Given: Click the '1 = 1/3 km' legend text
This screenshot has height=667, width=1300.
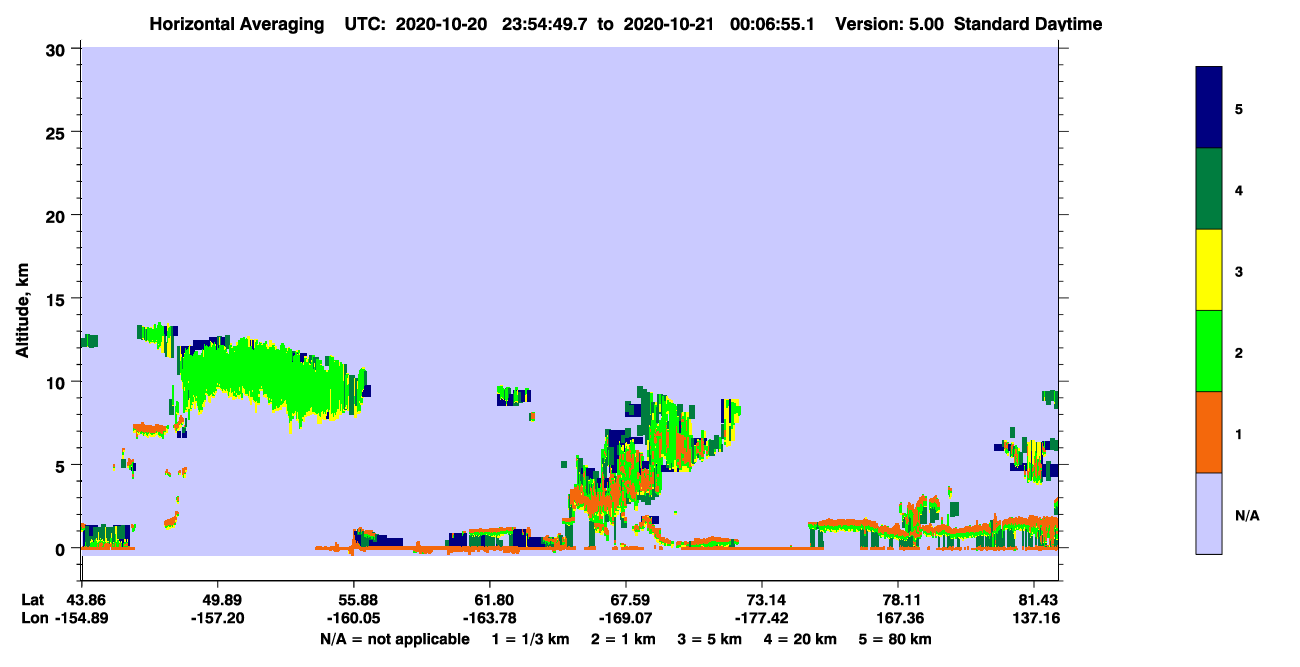Looking at the screenshot, I should (x=531, y=639).
